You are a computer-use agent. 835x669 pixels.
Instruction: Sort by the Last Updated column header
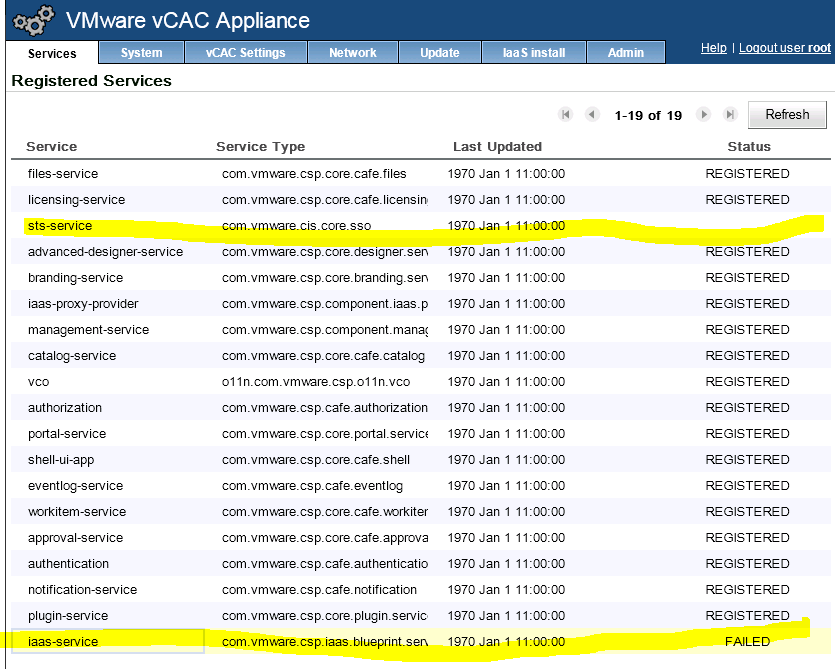tap(497, 146)
